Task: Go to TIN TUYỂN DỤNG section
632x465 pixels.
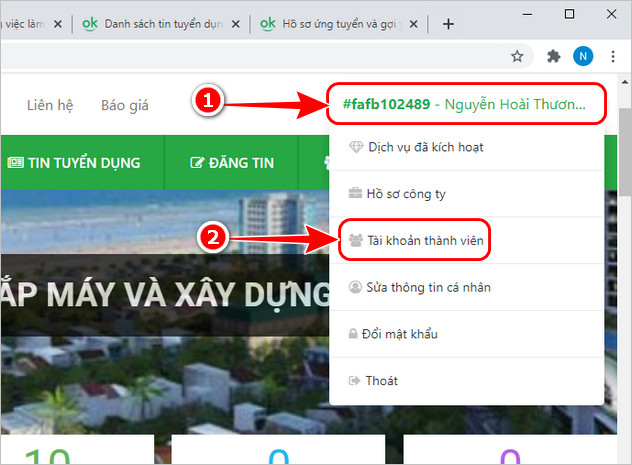Action: tap(82, 163)
